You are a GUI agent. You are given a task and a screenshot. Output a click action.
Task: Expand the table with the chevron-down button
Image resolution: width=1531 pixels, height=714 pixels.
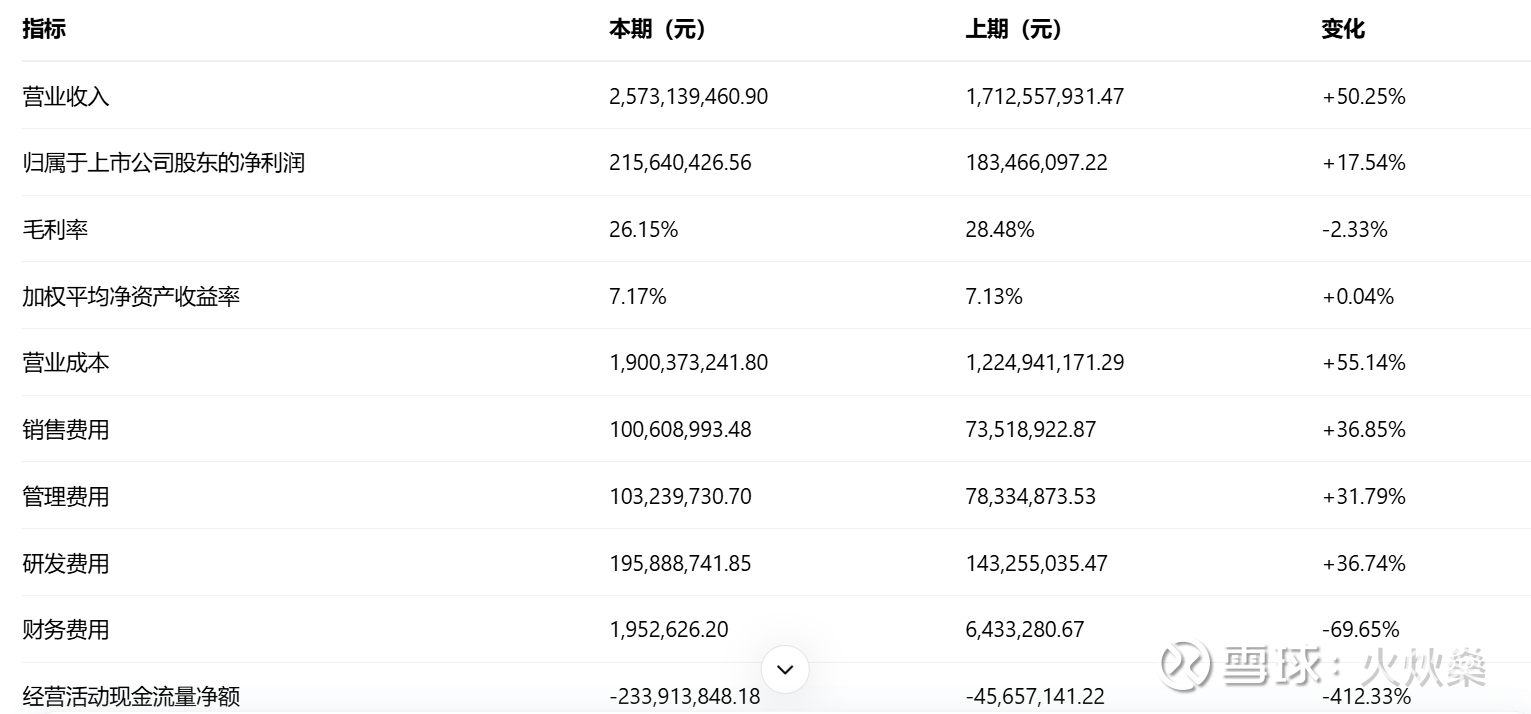785,669
